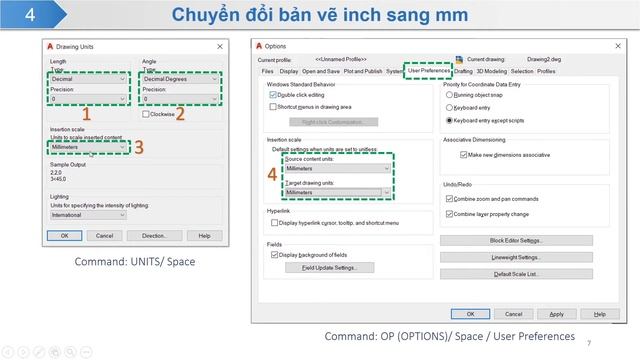640x360 pixels.
Task: Select the User Preferences tab
Action: point(429,71)
